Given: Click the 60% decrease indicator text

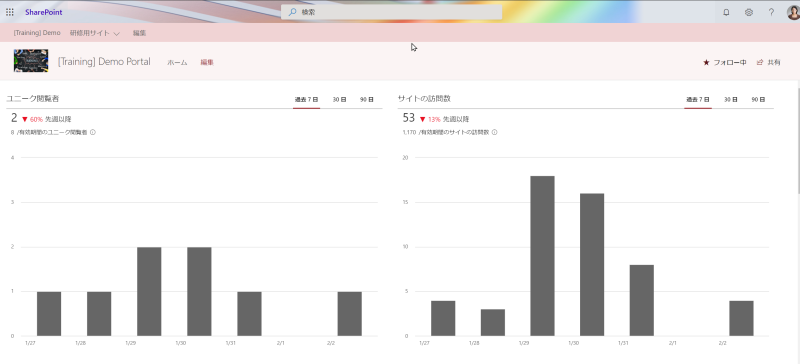Looking at the screenshot, I should point(37,119).
